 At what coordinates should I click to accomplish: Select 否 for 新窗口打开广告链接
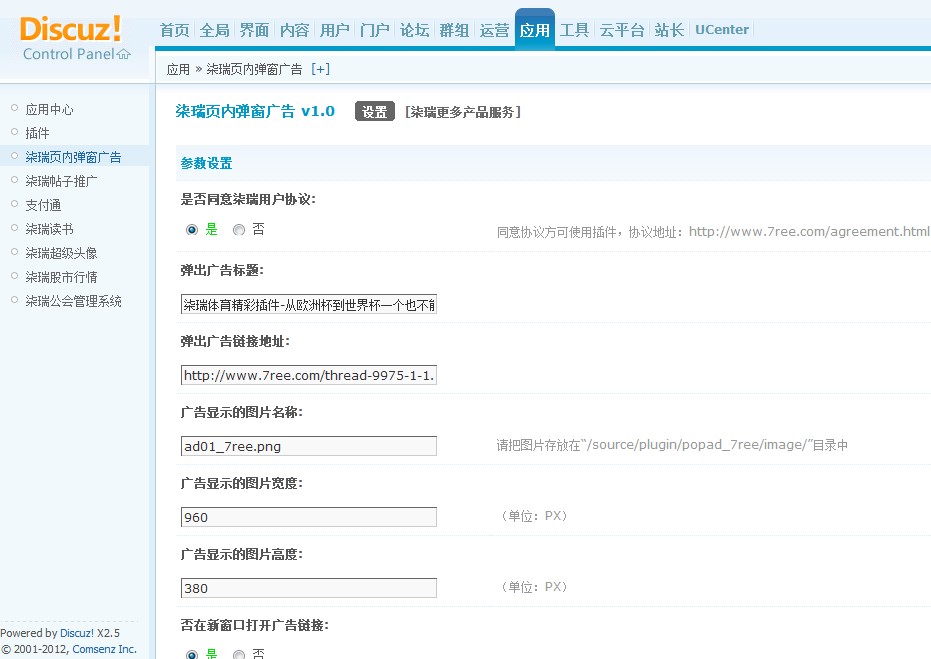(239, 654)
